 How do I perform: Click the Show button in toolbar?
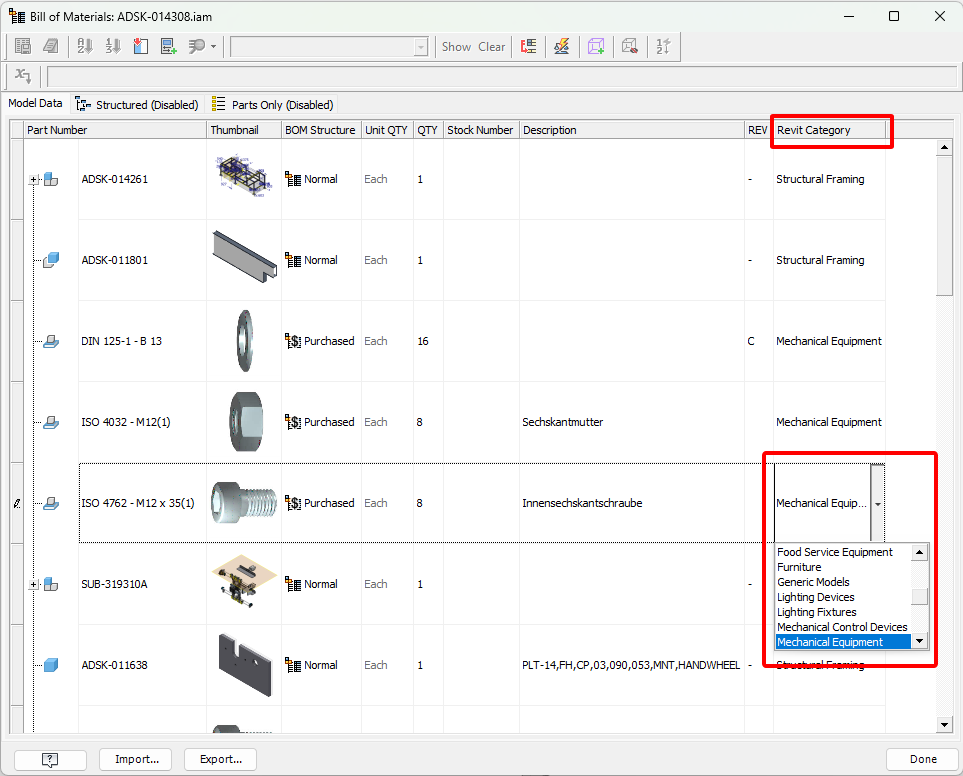click(x=456, y=47)
